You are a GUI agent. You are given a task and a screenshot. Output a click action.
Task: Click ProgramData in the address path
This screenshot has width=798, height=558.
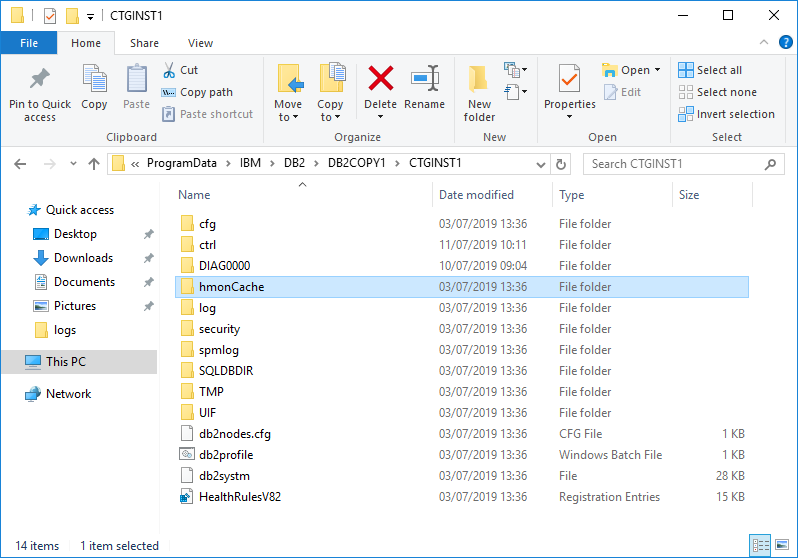(x=182, y=163)
